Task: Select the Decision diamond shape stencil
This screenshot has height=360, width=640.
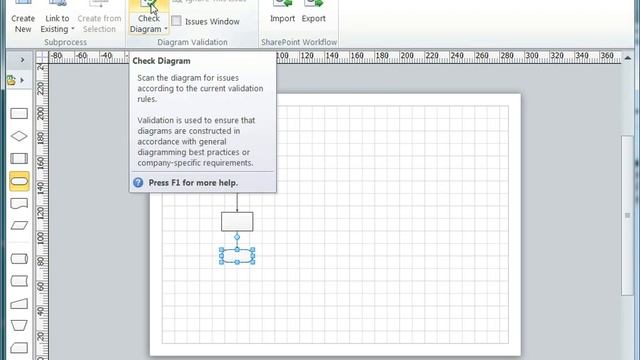Action: [x=19, y=136]
